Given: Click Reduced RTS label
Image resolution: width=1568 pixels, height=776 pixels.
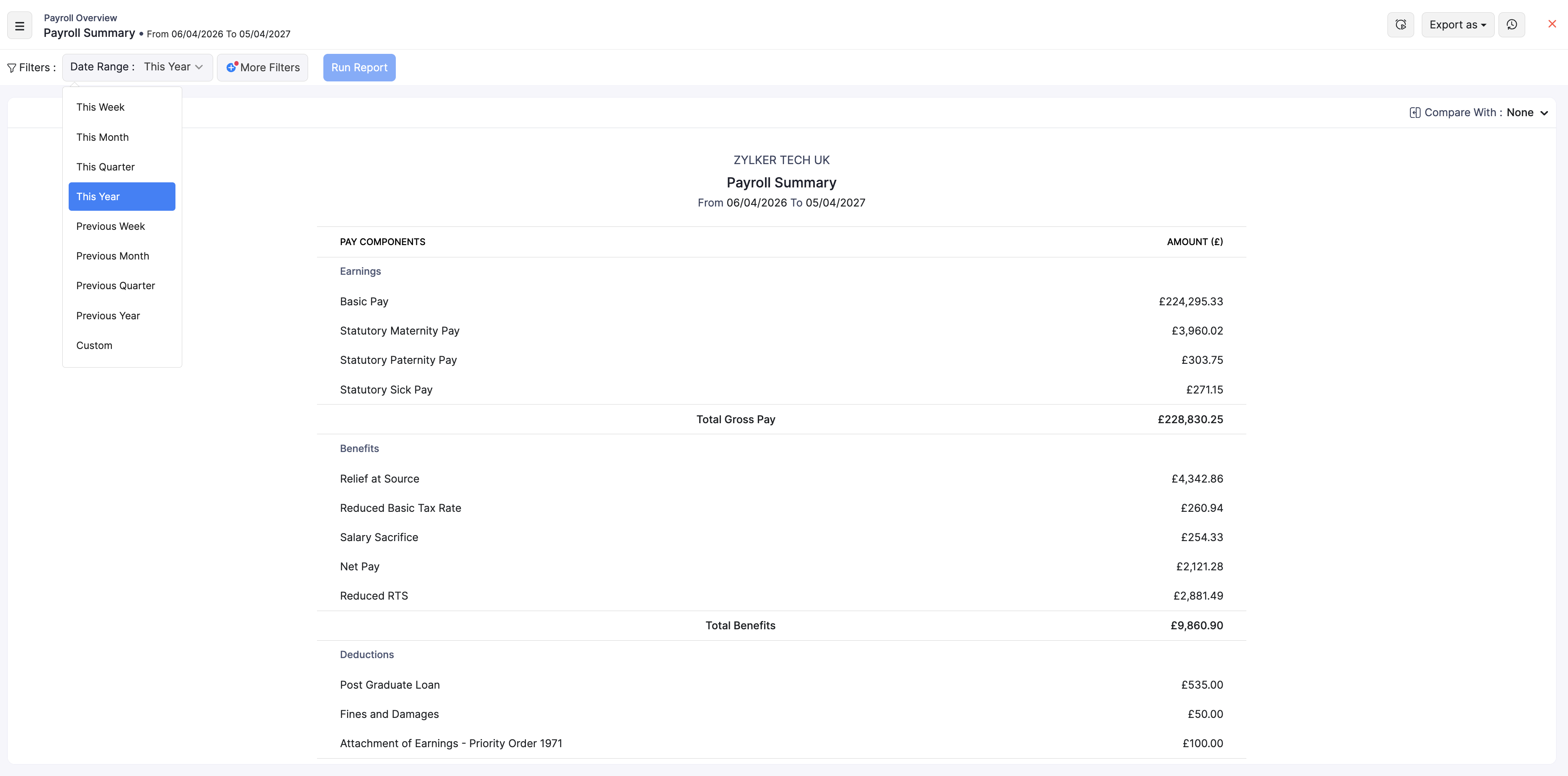Looking at the screenshot, I should pyautogui.click(x=374, y=596).
